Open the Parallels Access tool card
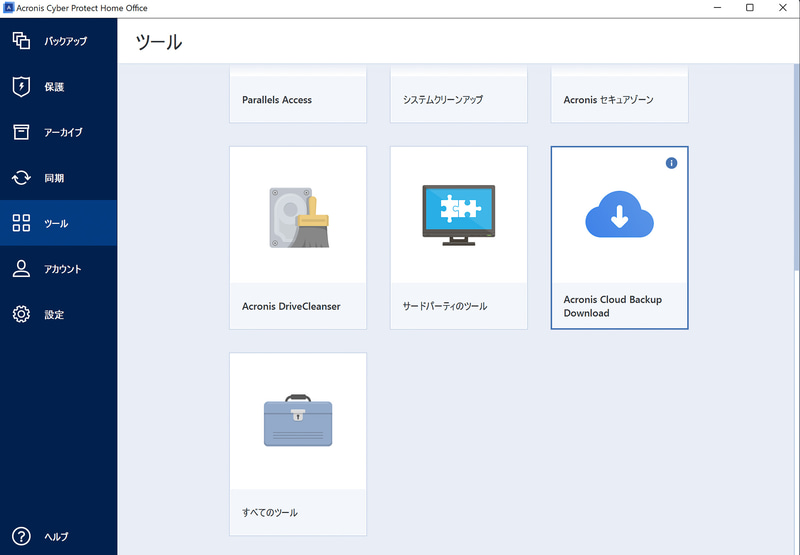 298,95
